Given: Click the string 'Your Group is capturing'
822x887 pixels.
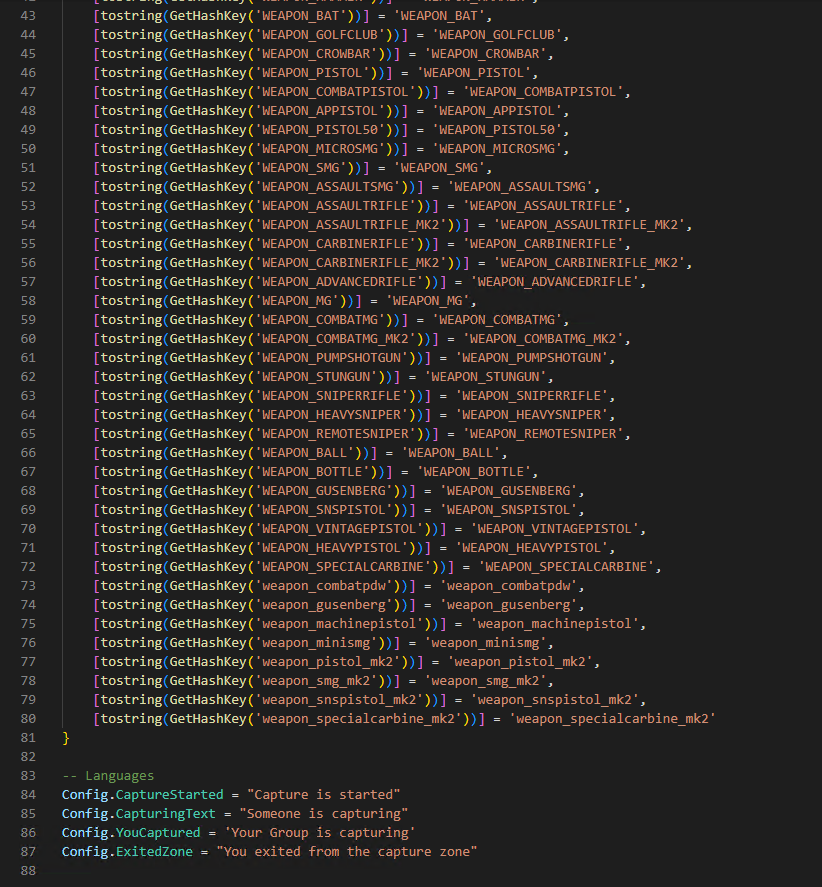Looking at the screenshot, I should click(320, 833).
